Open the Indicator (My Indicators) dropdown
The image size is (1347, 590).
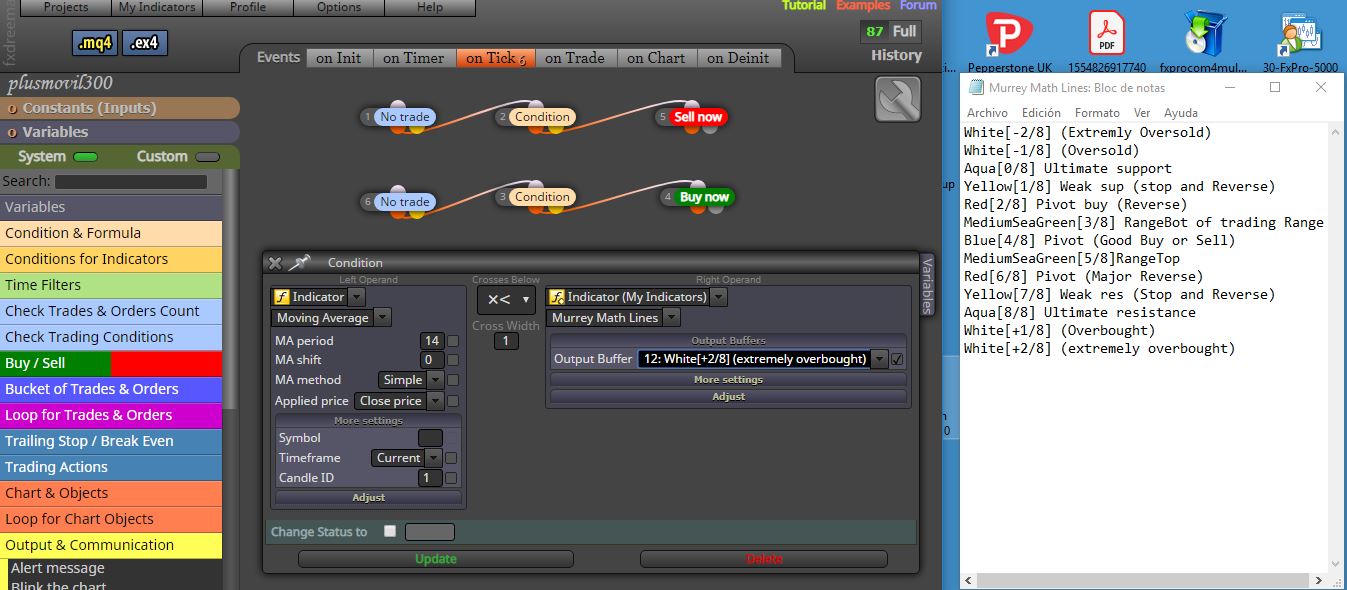[718, 297]
